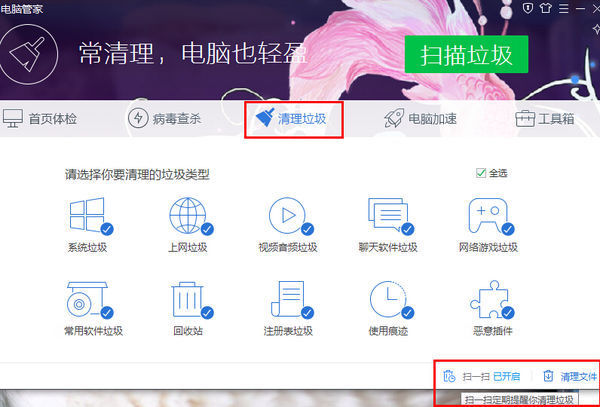Click the 聊天软件垃圾 chat icon

[x=387, y=216]
